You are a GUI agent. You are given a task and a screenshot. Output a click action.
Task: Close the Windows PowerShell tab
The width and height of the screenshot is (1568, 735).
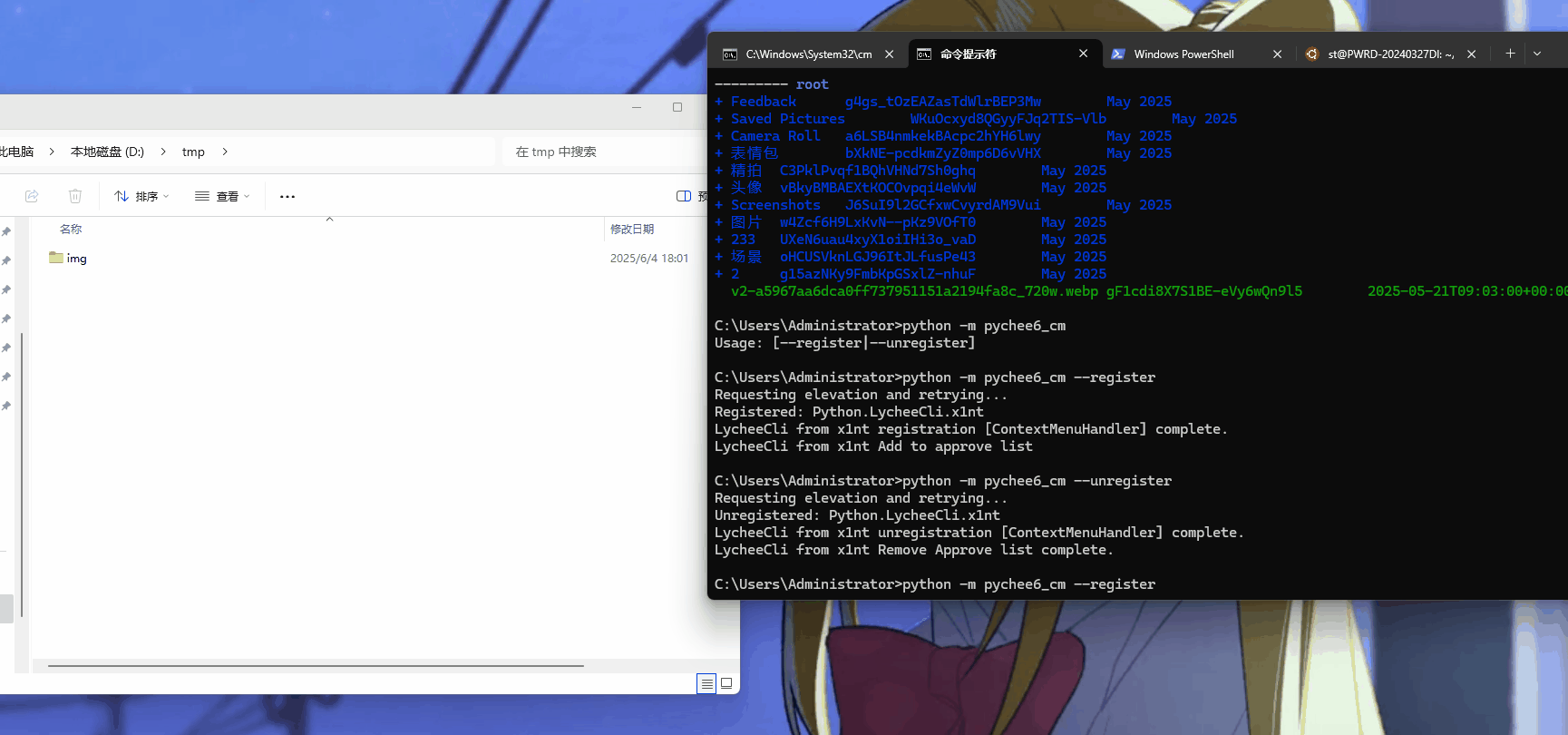point(1277,54)
